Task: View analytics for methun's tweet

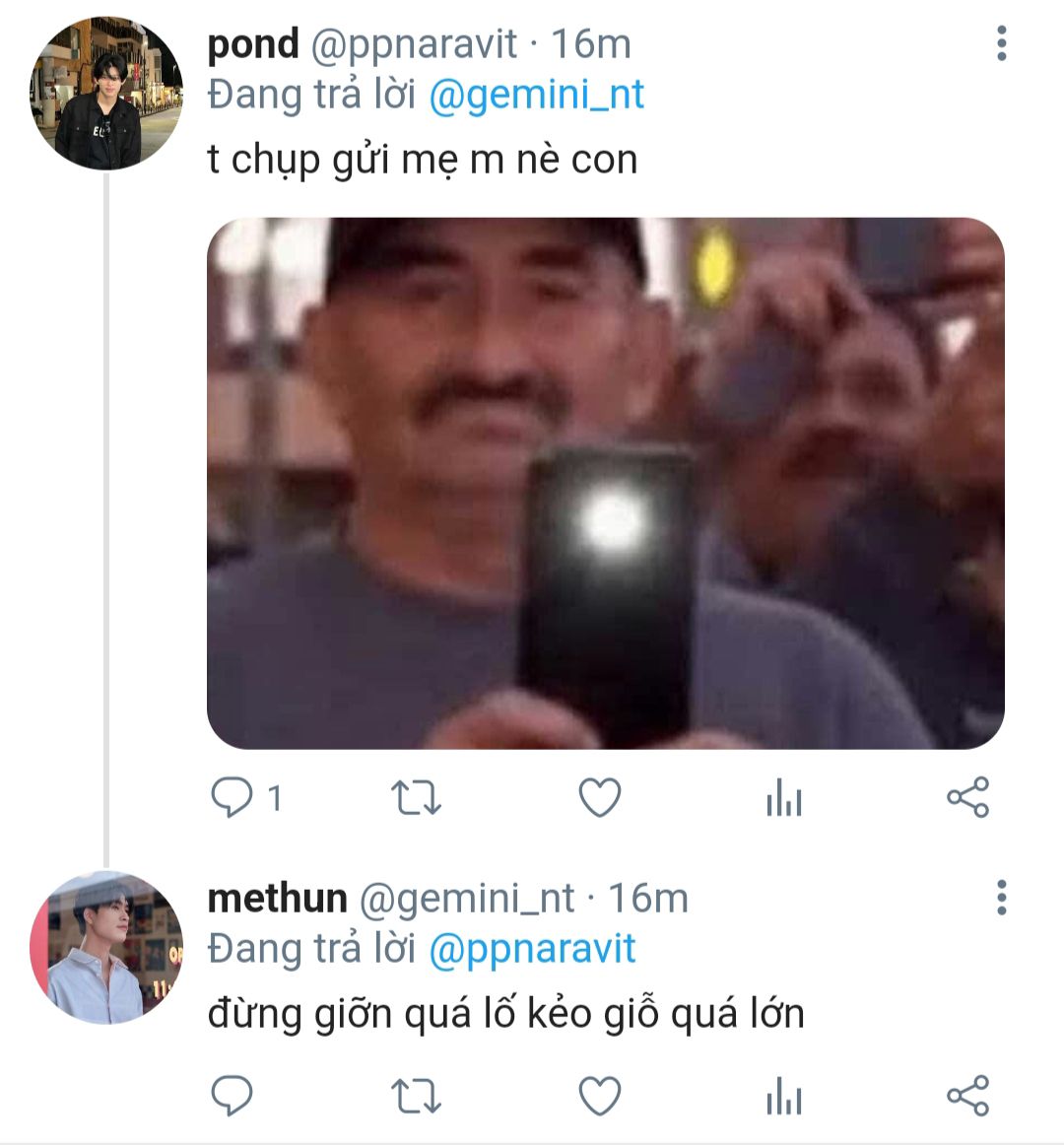Action: click(783, 1095)
